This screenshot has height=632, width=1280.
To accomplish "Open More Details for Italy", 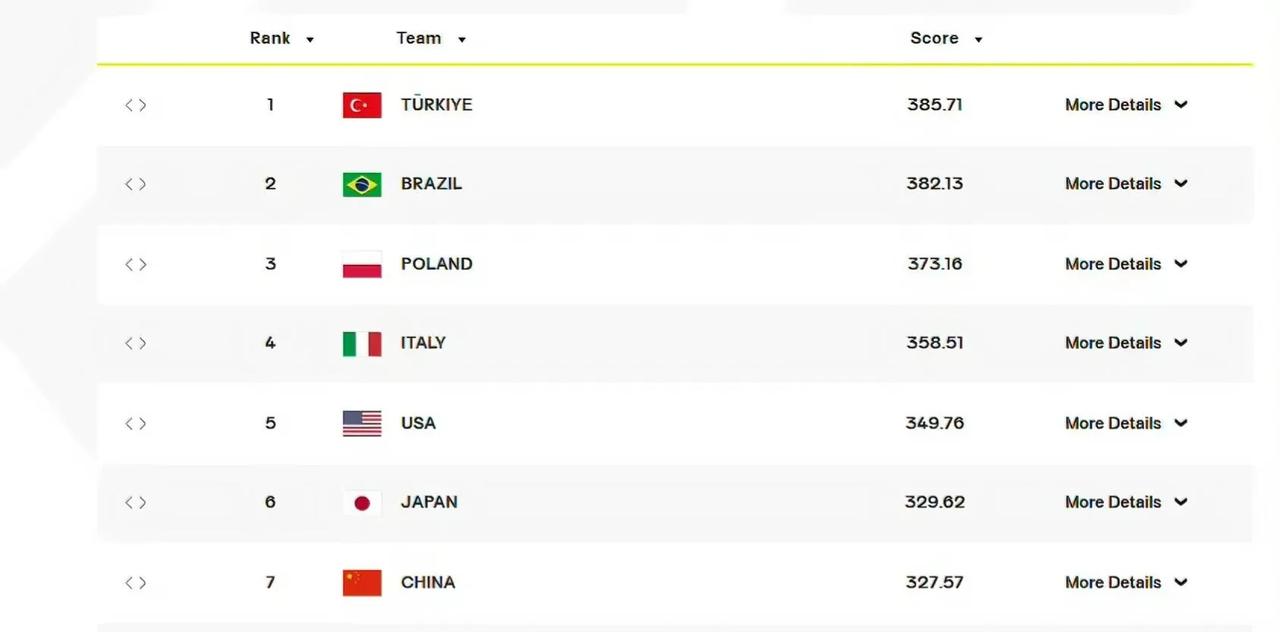I will [x=1126, y=343].
